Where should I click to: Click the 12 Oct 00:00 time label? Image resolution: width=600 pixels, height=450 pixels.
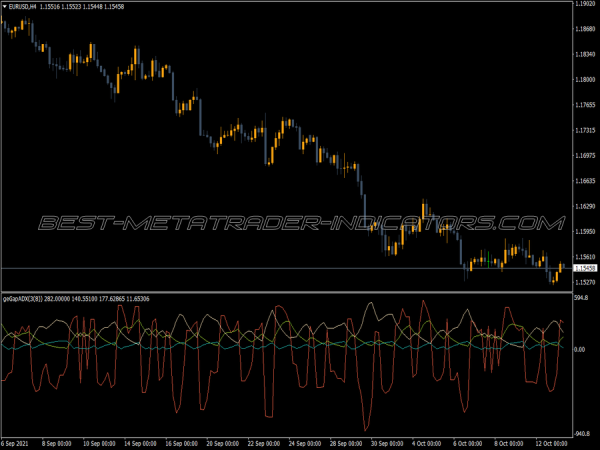(548, 443)
